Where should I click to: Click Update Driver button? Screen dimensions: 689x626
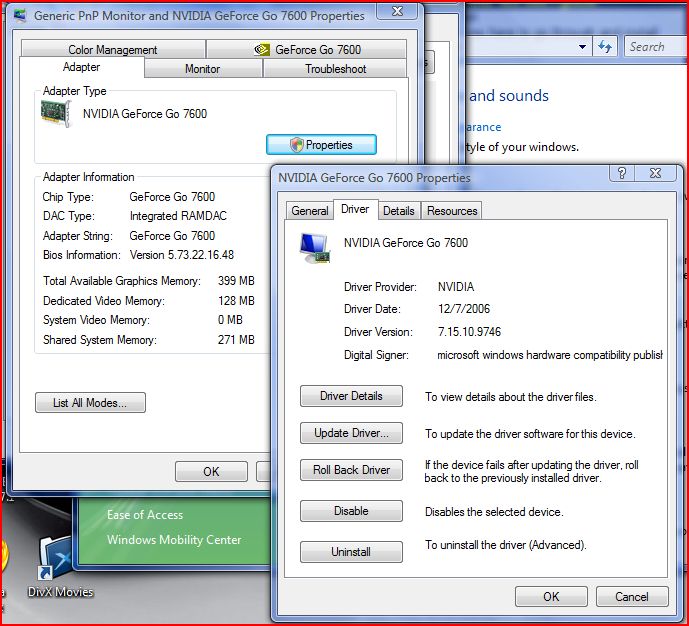[351, 433]
